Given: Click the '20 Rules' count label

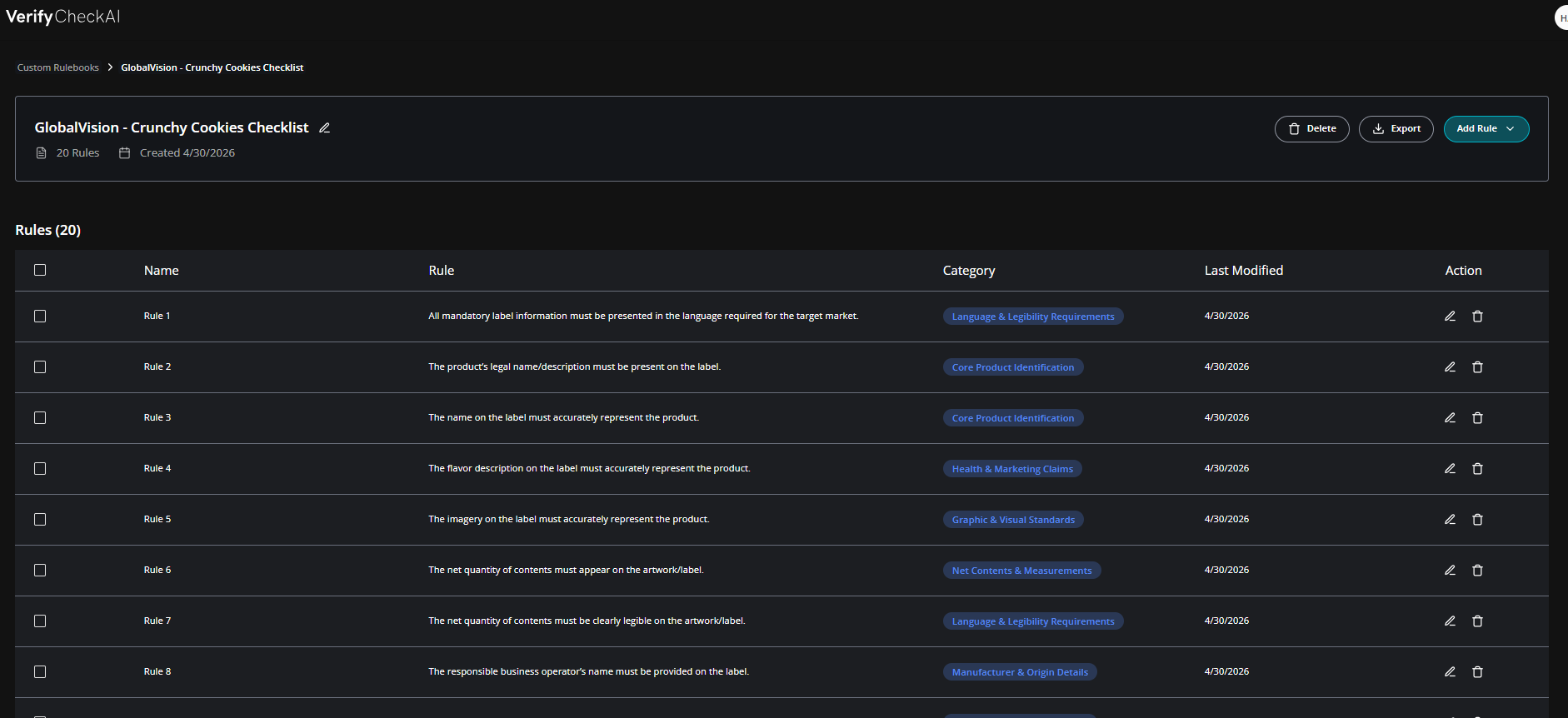Looking at the screenshot, I should coord(77,153).
